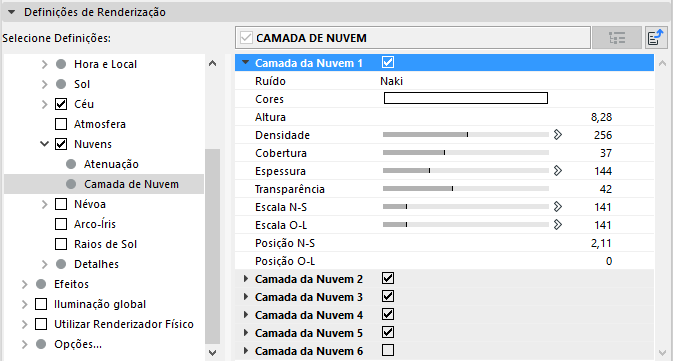Click the Hora e Local bullet icon
Screen dimensions: 673x361
[61, 64]
